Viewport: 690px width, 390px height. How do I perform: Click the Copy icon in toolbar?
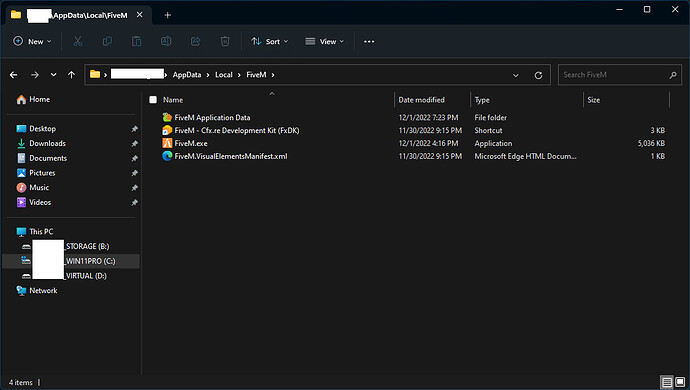point(107,41)
